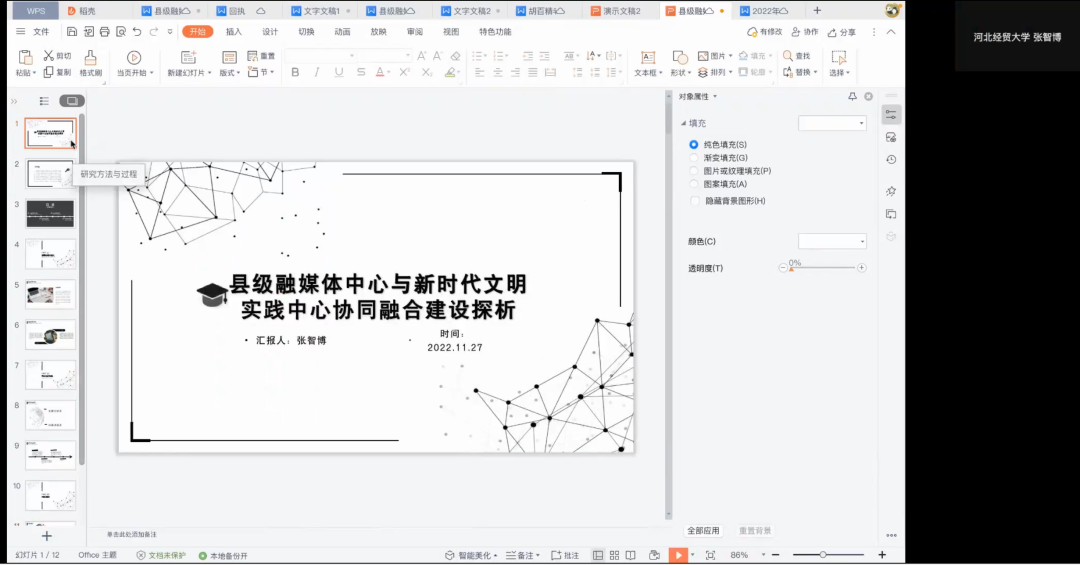Pin the object properties panel
This screenshot has height=565, width=1080.
pos(852,96)
